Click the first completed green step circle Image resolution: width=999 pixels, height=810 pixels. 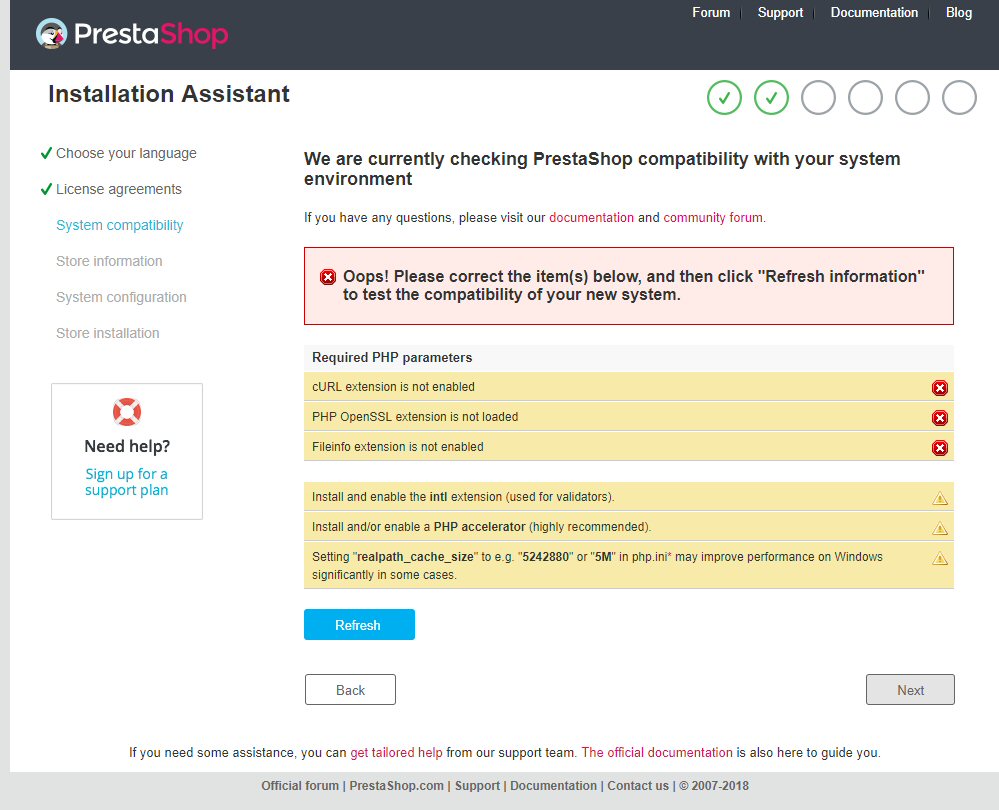725,98
